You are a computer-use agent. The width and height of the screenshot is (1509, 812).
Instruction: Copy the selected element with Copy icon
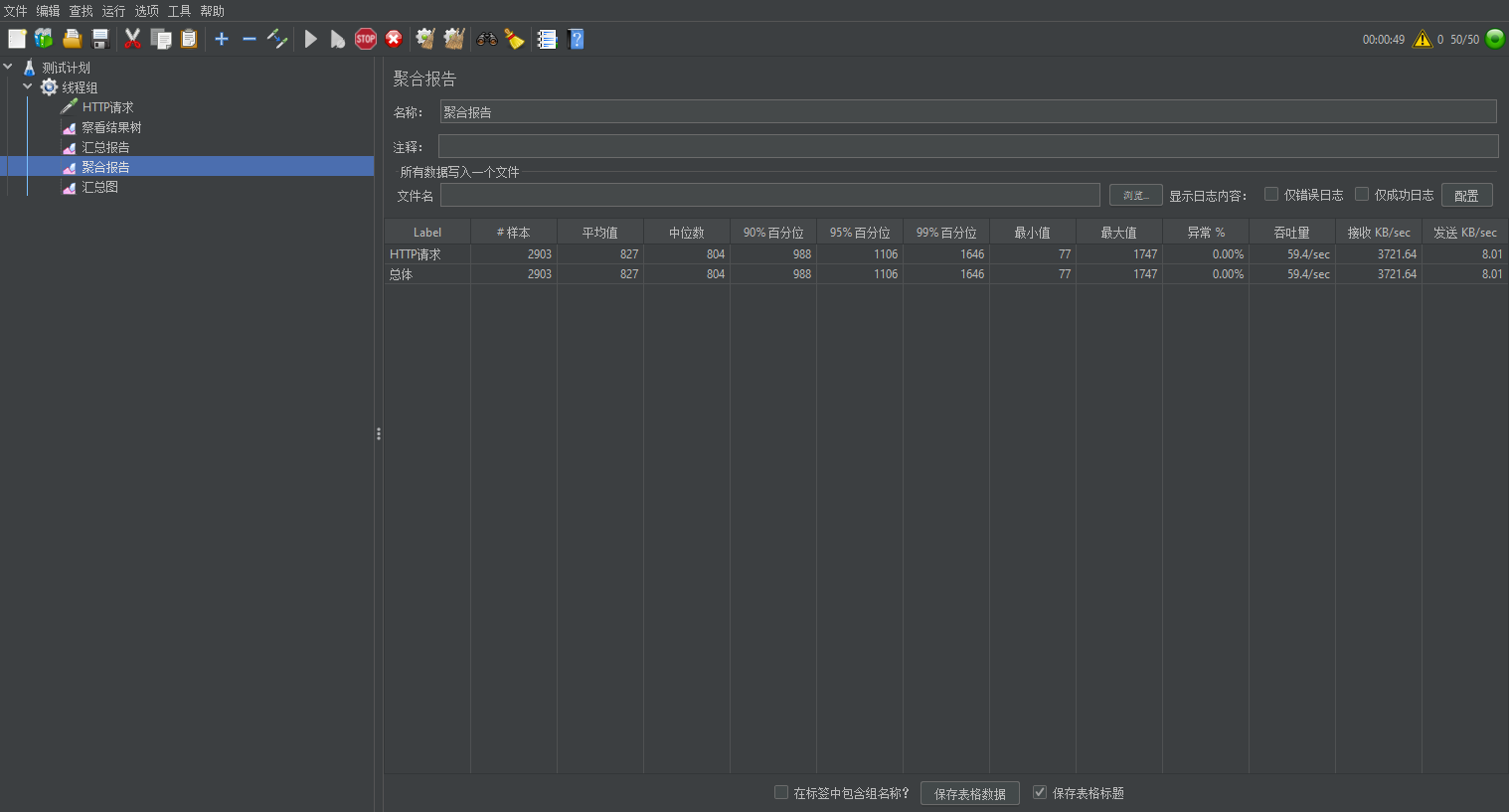[161, 39]
